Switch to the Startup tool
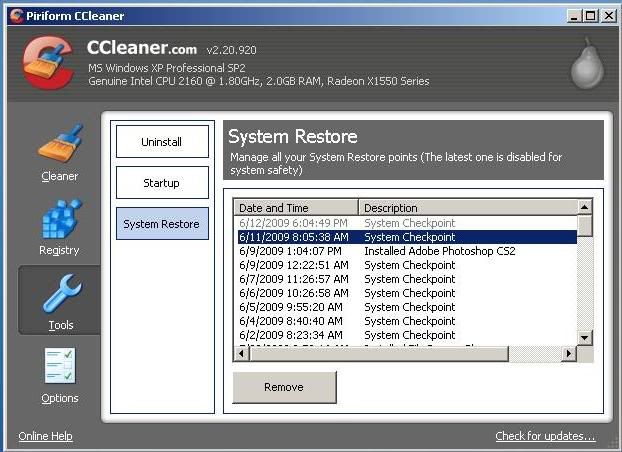The width and height of the screenshot is (622, 452). (162, 183)
